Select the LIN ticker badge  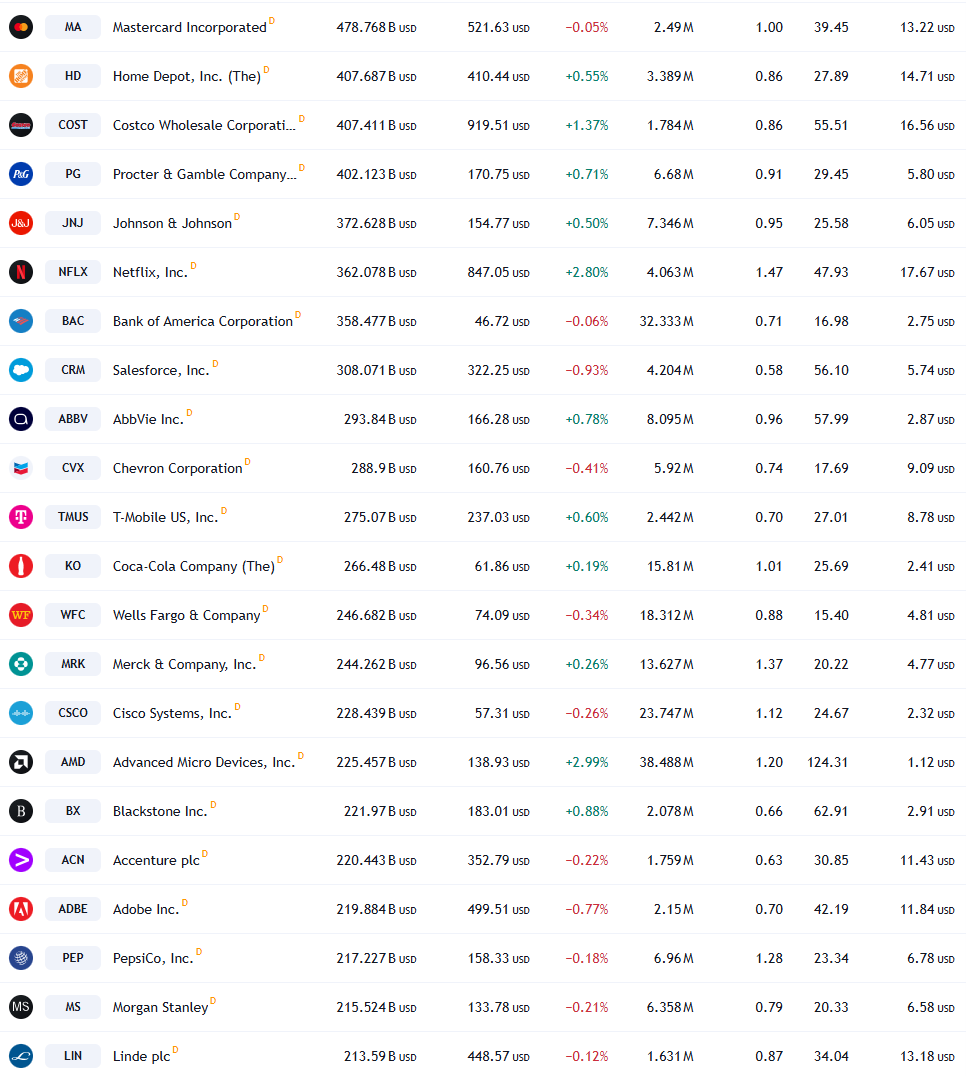point(73,1056)
